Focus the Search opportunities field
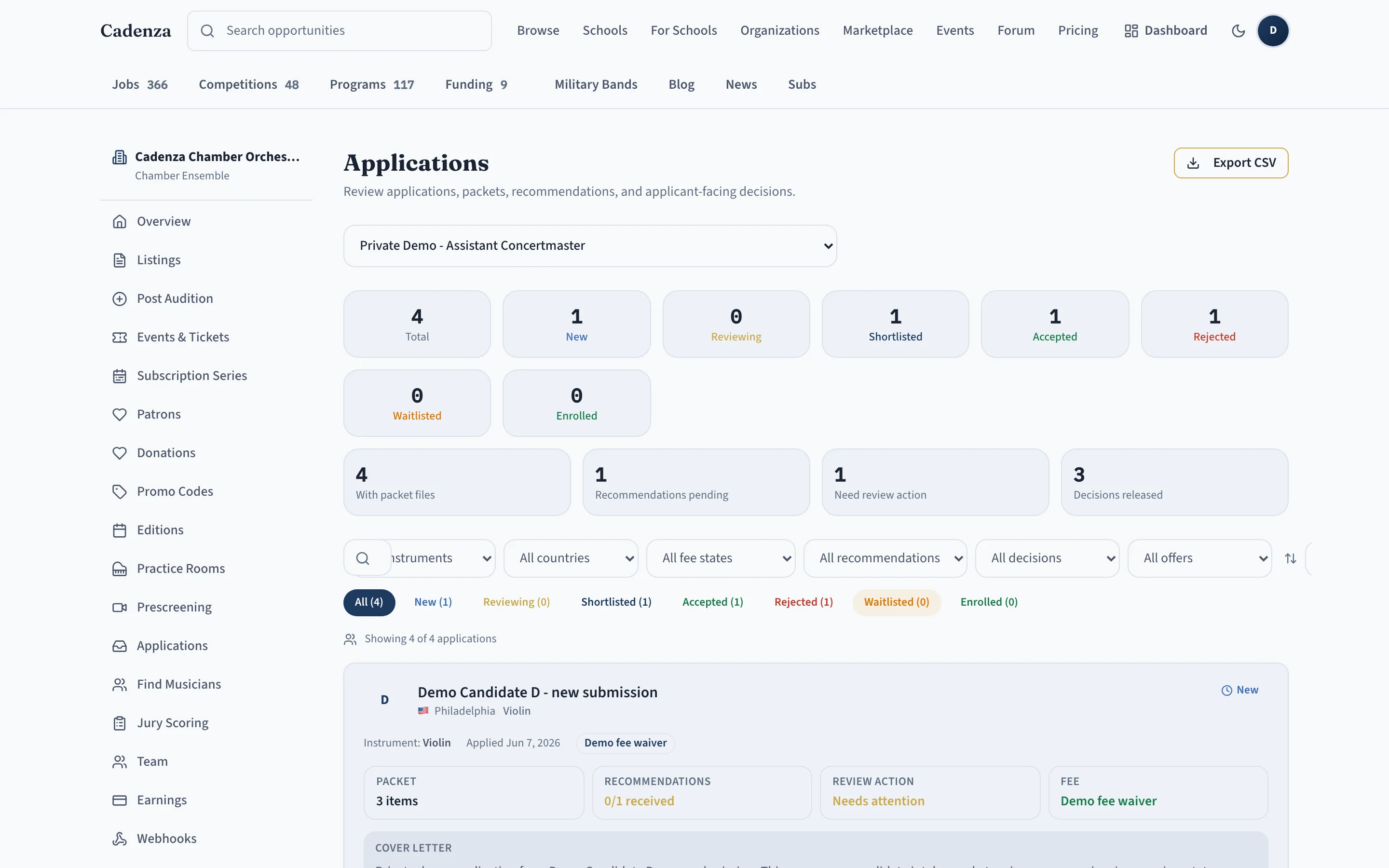Screen dimensions: 1389x868 point(339,30)
